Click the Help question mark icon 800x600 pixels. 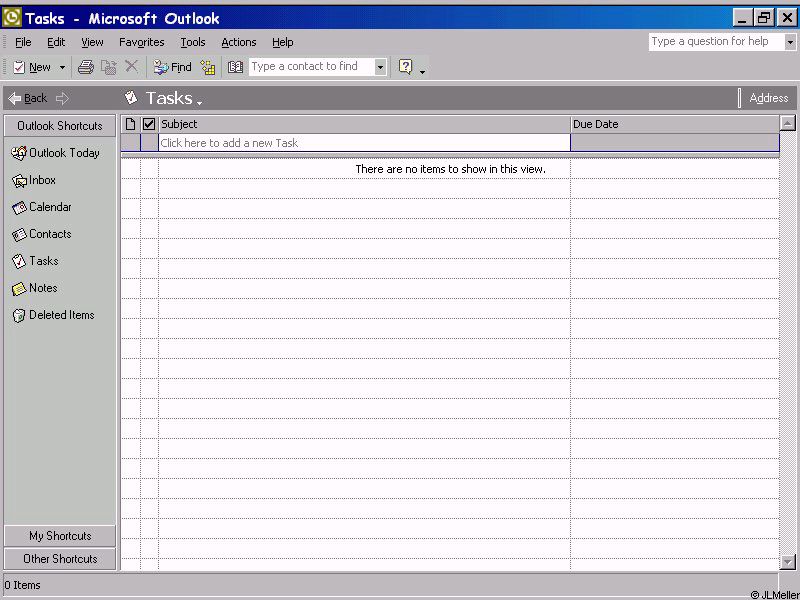pos(406,67)
